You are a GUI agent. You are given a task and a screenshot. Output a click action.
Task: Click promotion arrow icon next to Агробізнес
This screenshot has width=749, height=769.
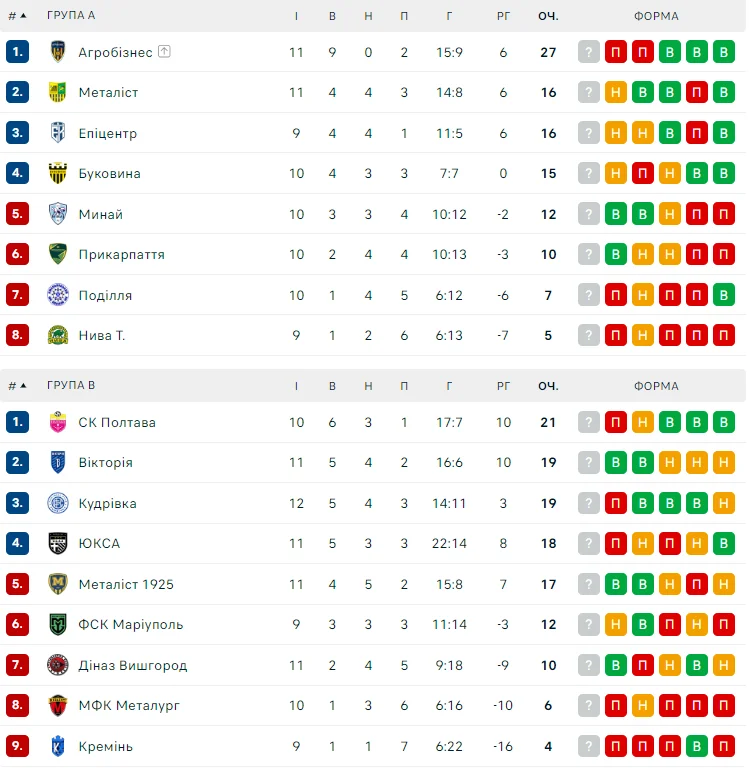[x=164, y=52]
